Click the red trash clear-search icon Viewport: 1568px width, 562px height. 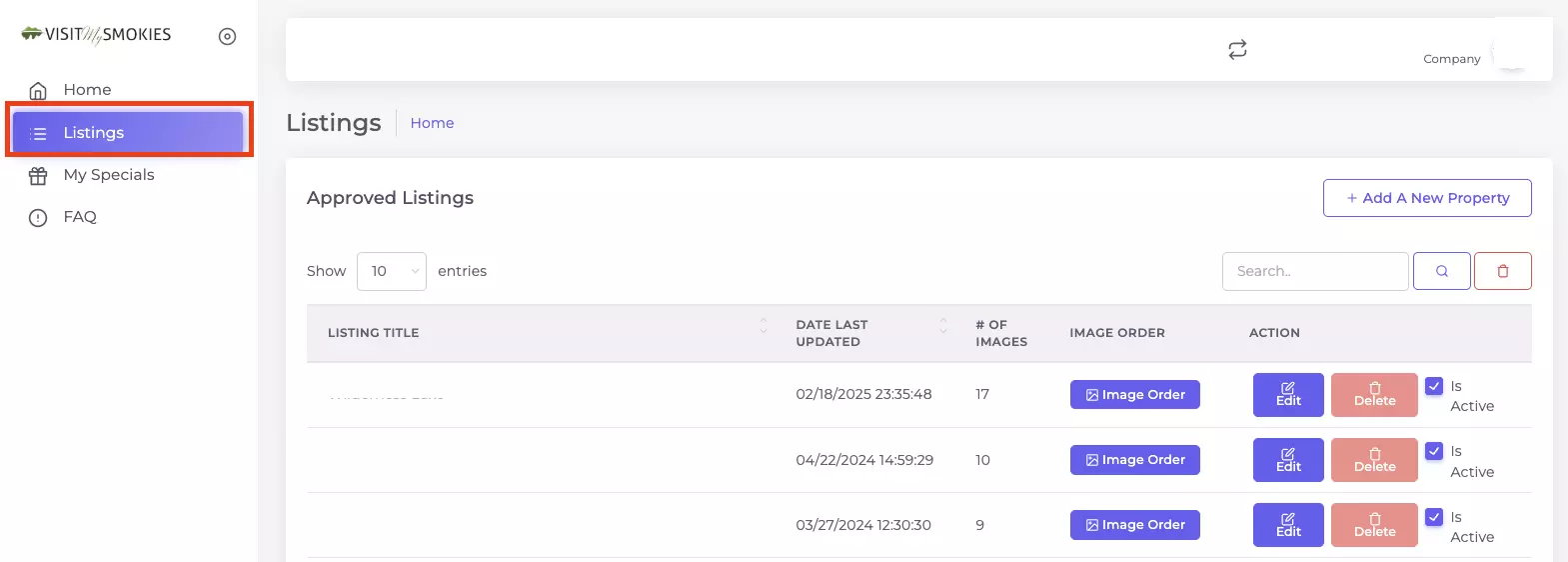(x=1502, y=271)
